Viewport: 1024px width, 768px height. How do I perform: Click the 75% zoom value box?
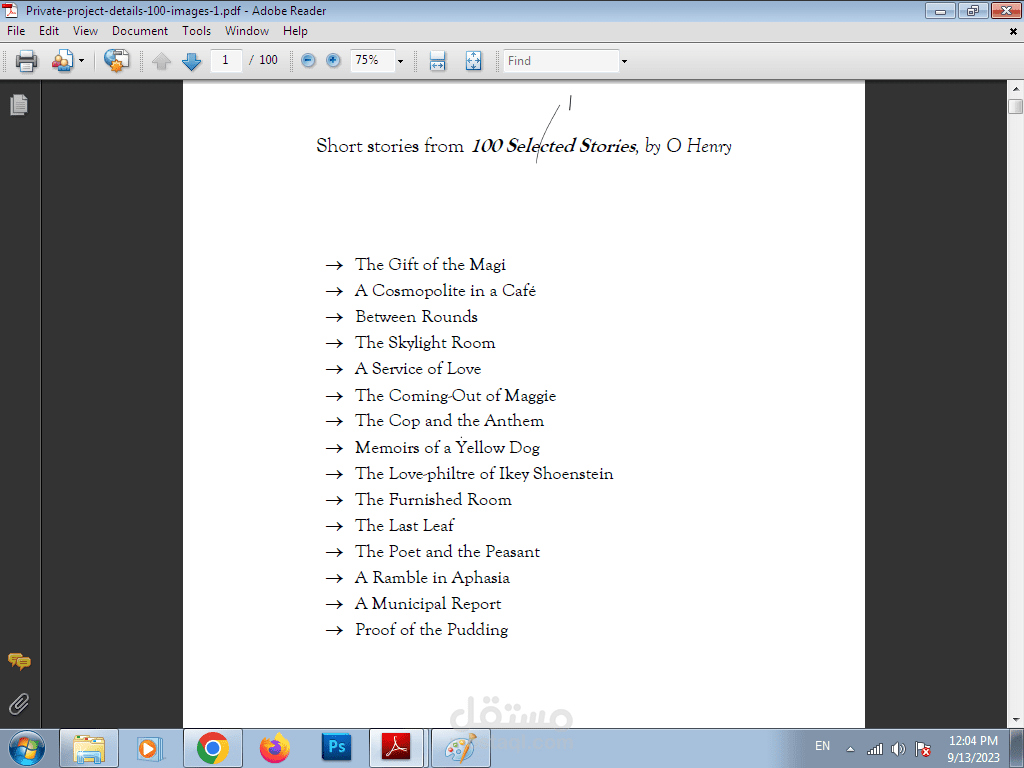pyautogui.click(x=372, y=60)
